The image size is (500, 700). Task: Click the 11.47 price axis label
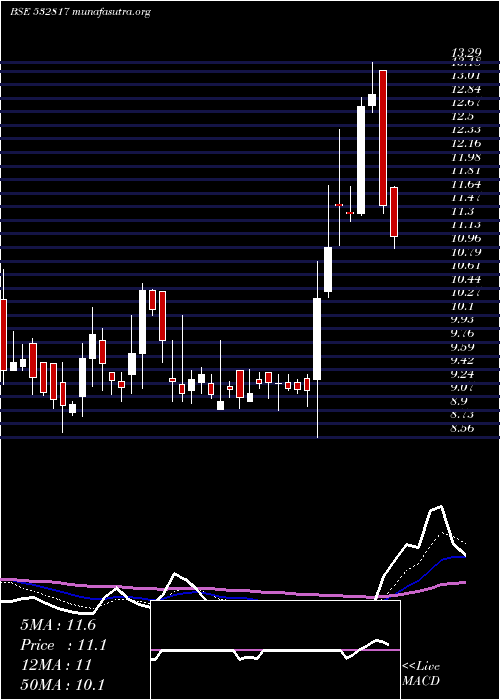point(467,198)
